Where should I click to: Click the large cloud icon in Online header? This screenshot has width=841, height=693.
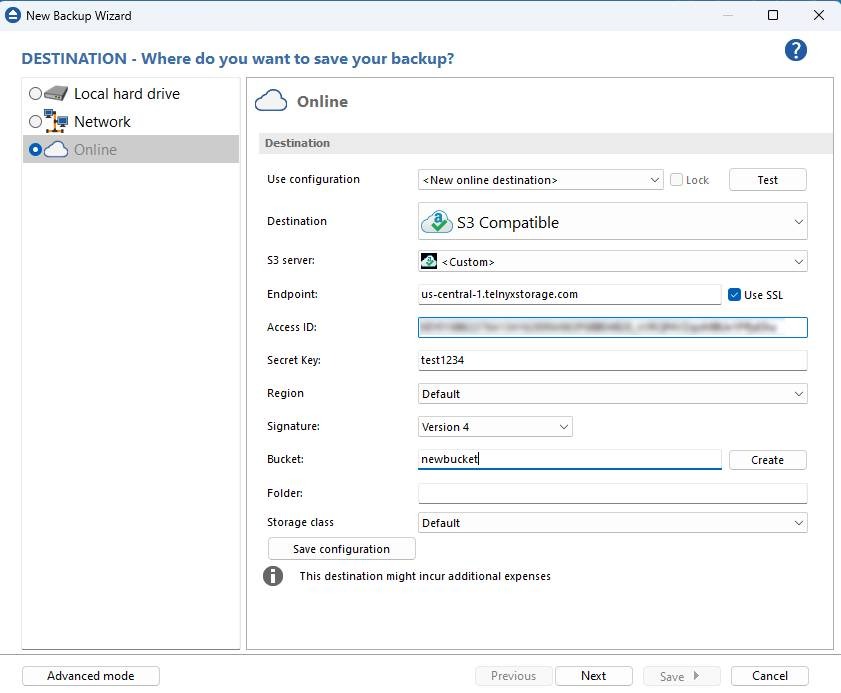point(271,100)
